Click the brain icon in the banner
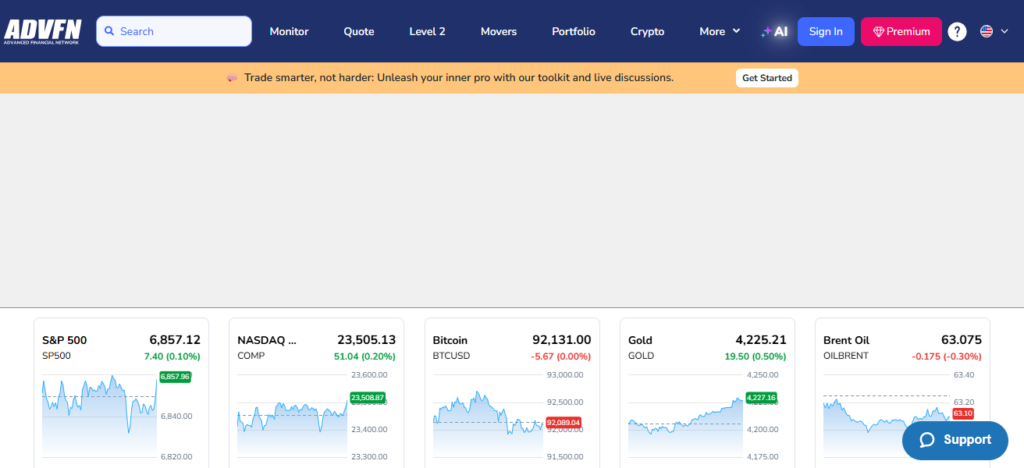The height and width of the screenshot is (468, 1024). pos(231,78)
